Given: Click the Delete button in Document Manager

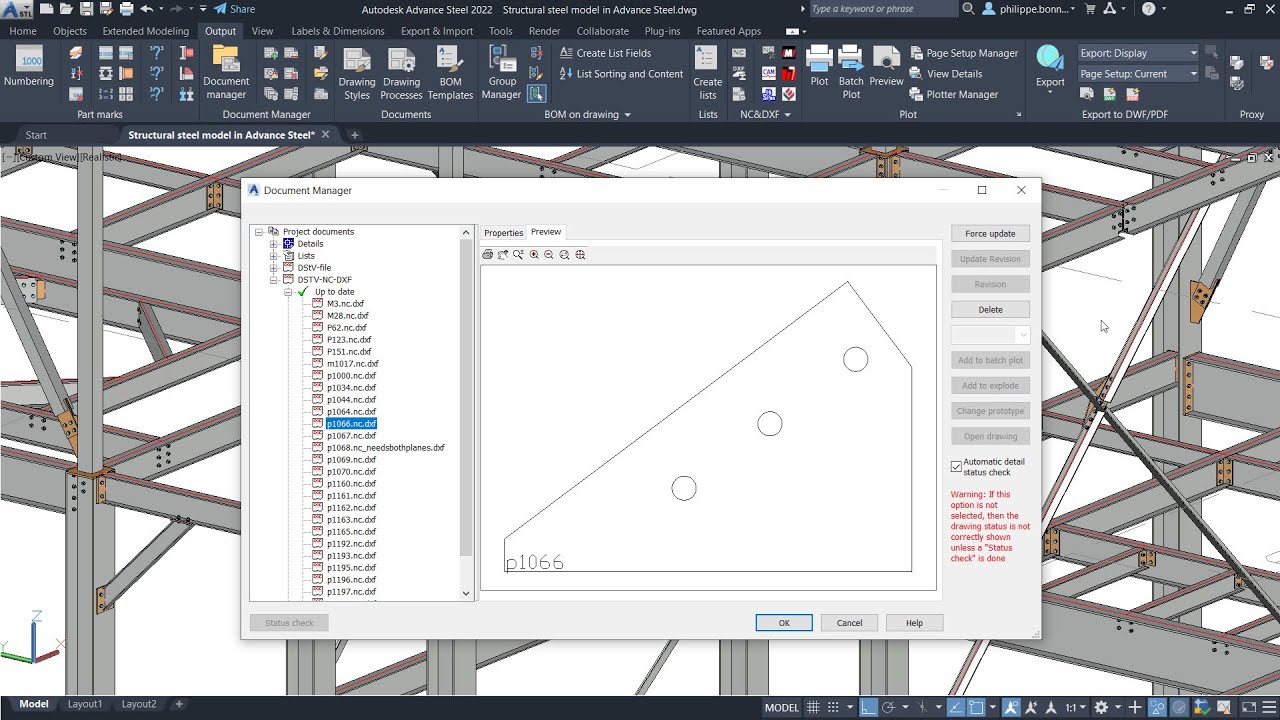Looking at the screenshot, I should click(990, 310).
